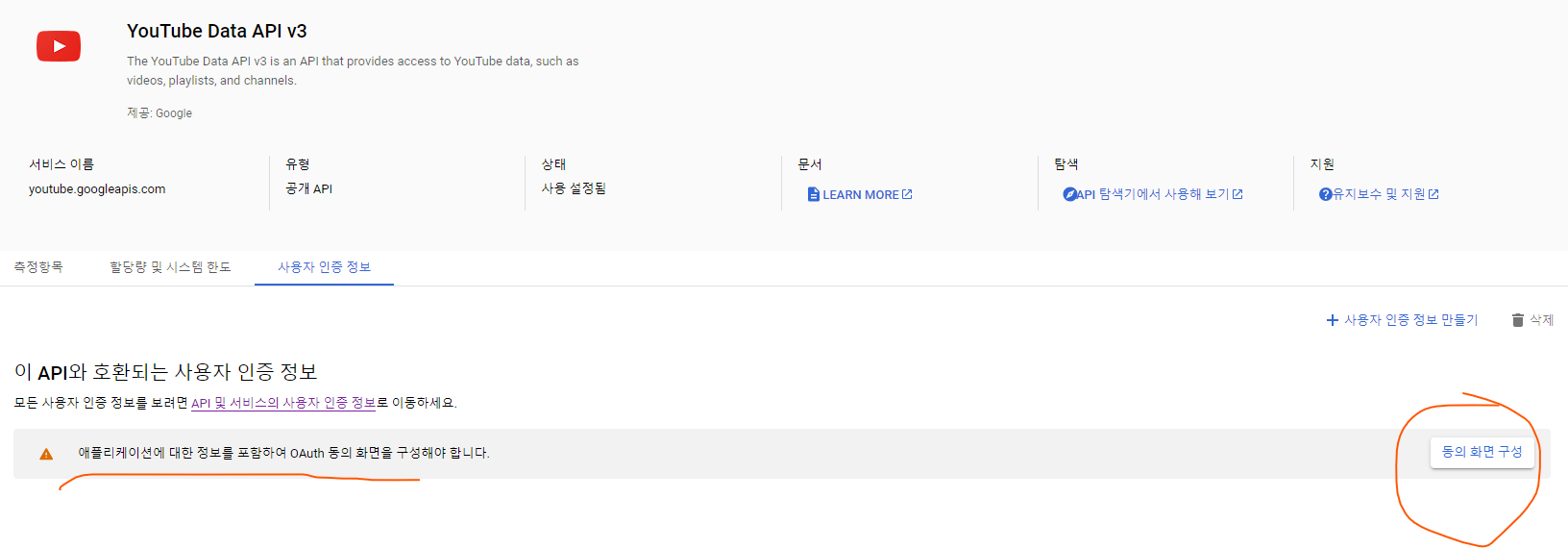Click the external-link icon after 사용해 보기

(1237, 194)
